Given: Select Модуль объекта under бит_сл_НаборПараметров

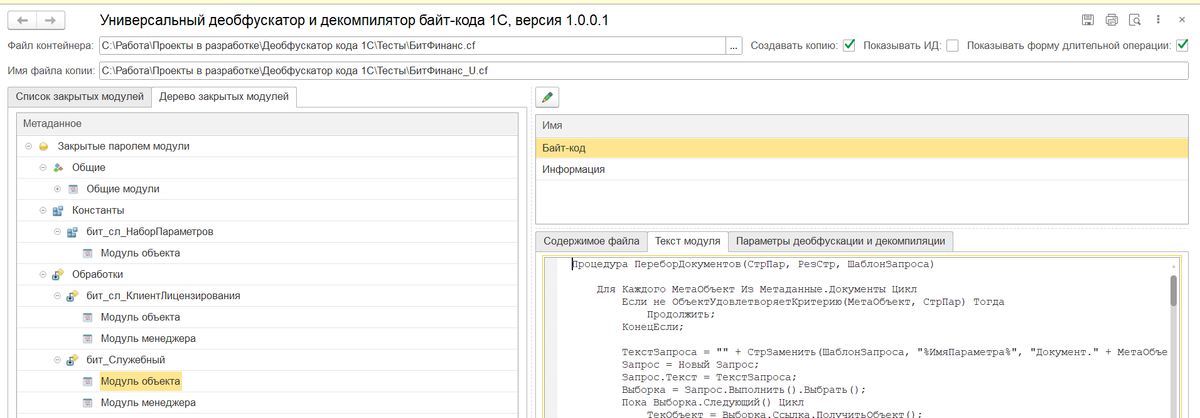Looking at the screenshot, I should point(140,253).
